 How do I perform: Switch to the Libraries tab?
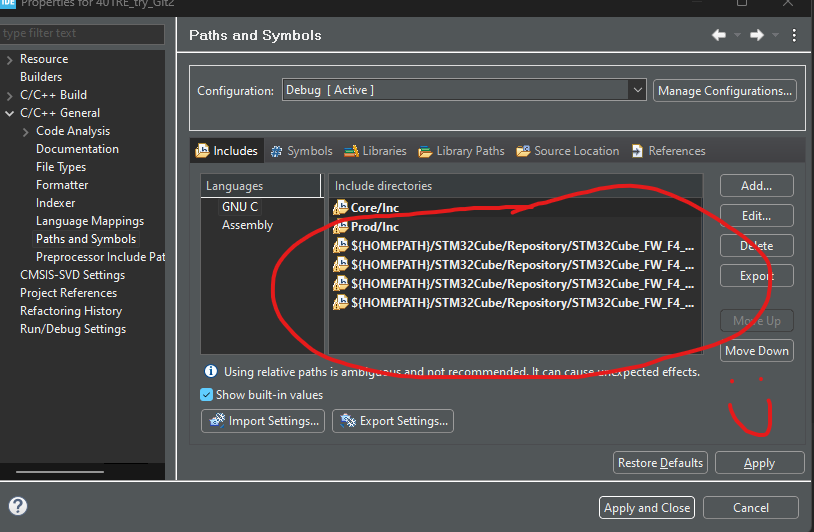pos(375,151)
